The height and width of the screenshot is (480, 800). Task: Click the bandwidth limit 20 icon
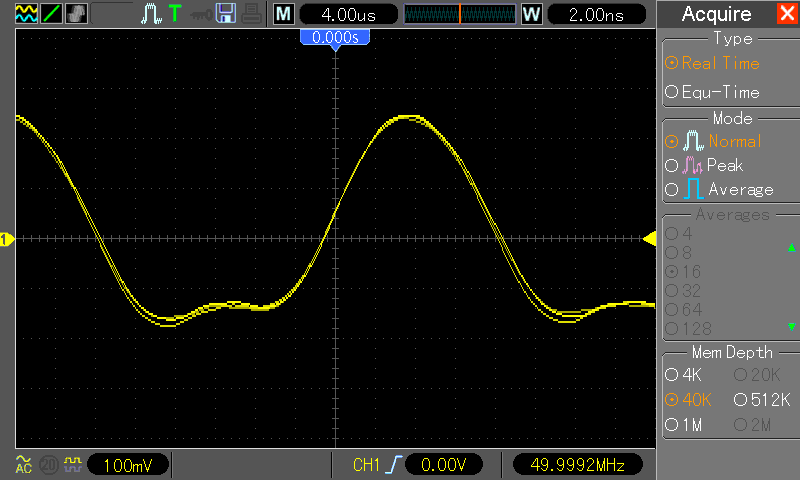tap(49, 465)
